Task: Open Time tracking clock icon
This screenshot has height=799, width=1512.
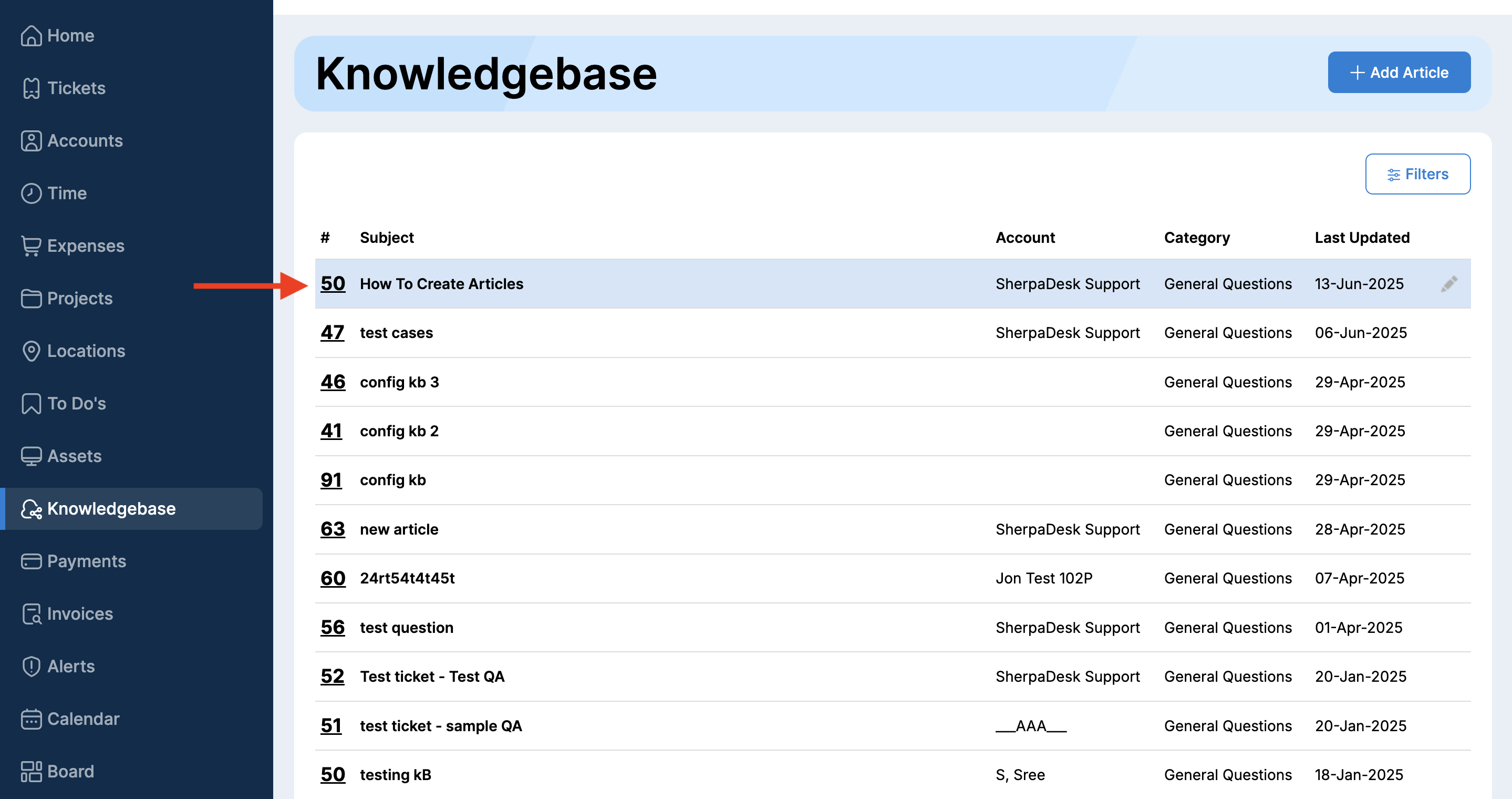Action: (30, 193)
